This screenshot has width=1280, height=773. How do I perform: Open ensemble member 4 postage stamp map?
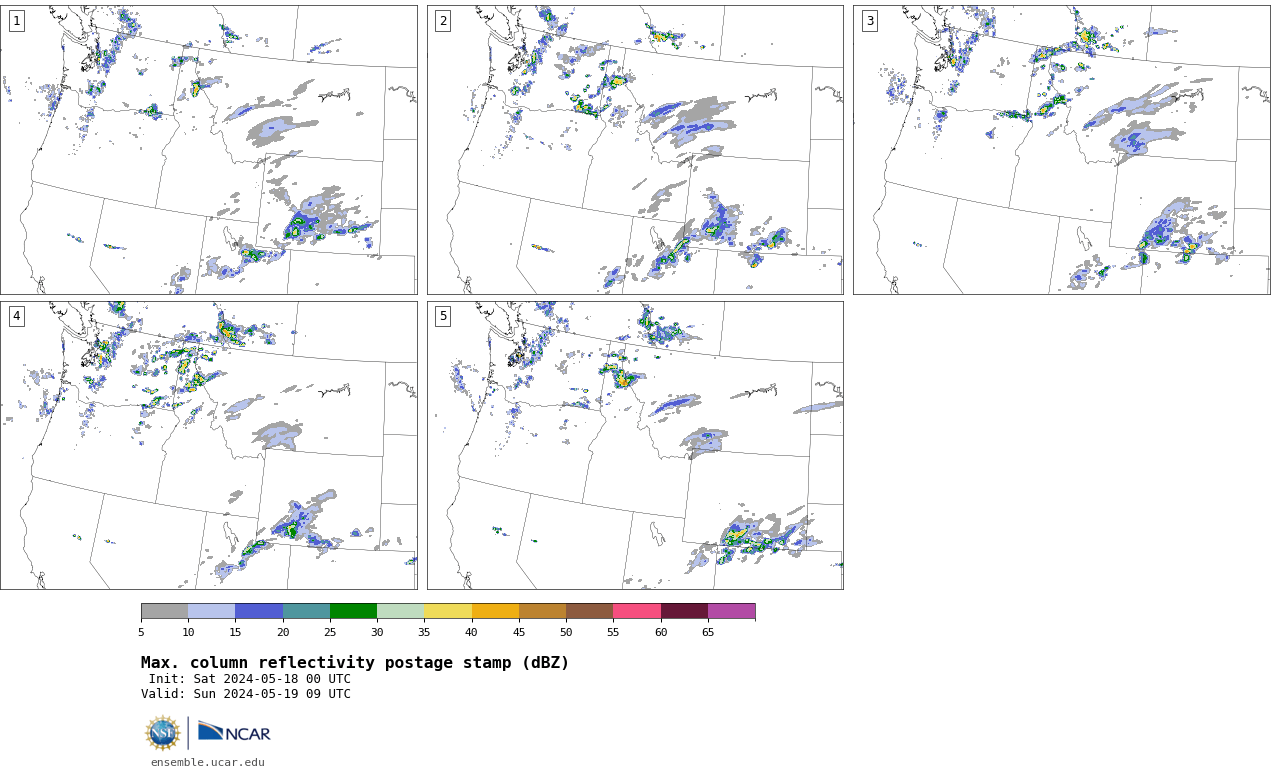209,446
